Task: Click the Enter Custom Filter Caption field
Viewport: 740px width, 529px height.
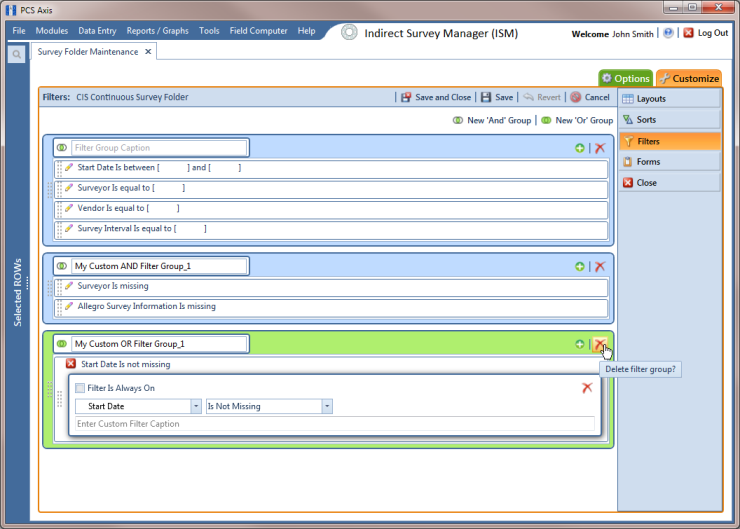Action: coord(335,424)
